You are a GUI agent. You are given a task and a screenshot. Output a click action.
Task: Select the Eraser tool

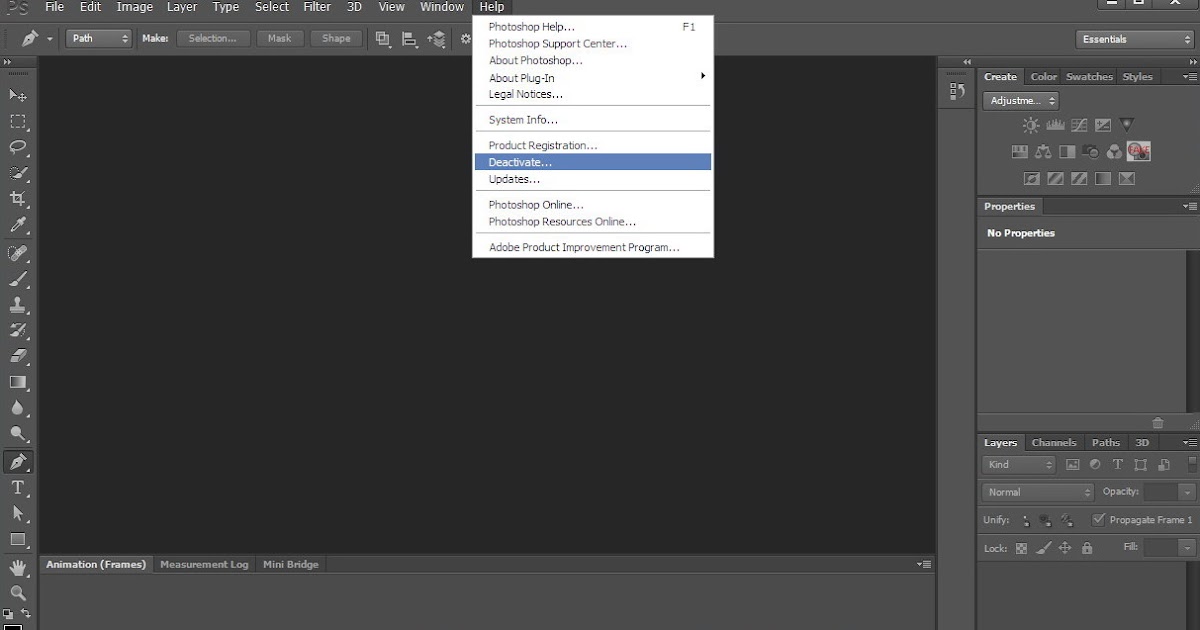point(18,357)
